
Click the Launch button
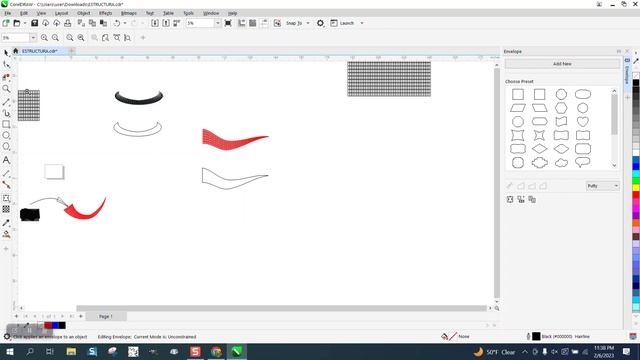pyautogui.click(x=342, y=23)
